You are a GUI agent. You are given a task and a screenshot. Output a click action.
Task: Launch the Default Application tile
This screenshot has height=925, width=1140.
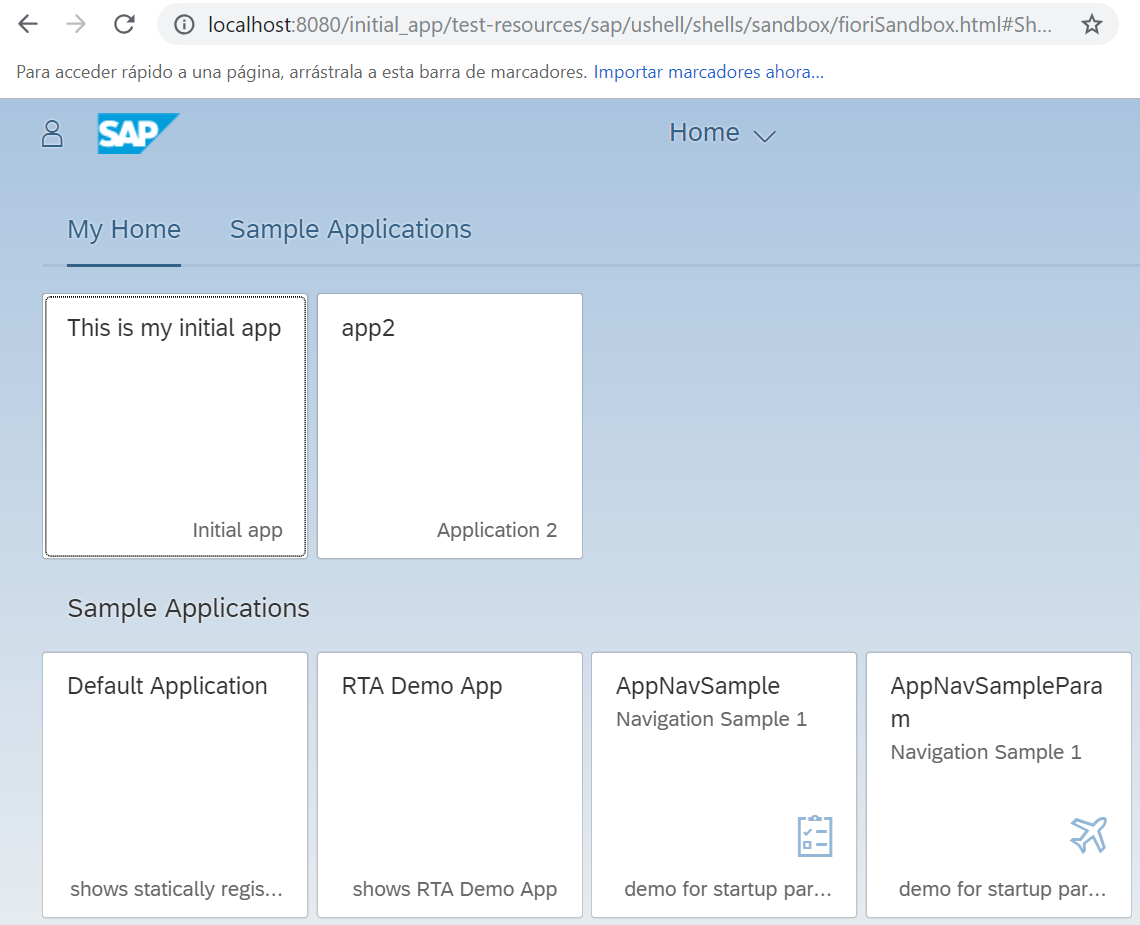click(175, 785)
